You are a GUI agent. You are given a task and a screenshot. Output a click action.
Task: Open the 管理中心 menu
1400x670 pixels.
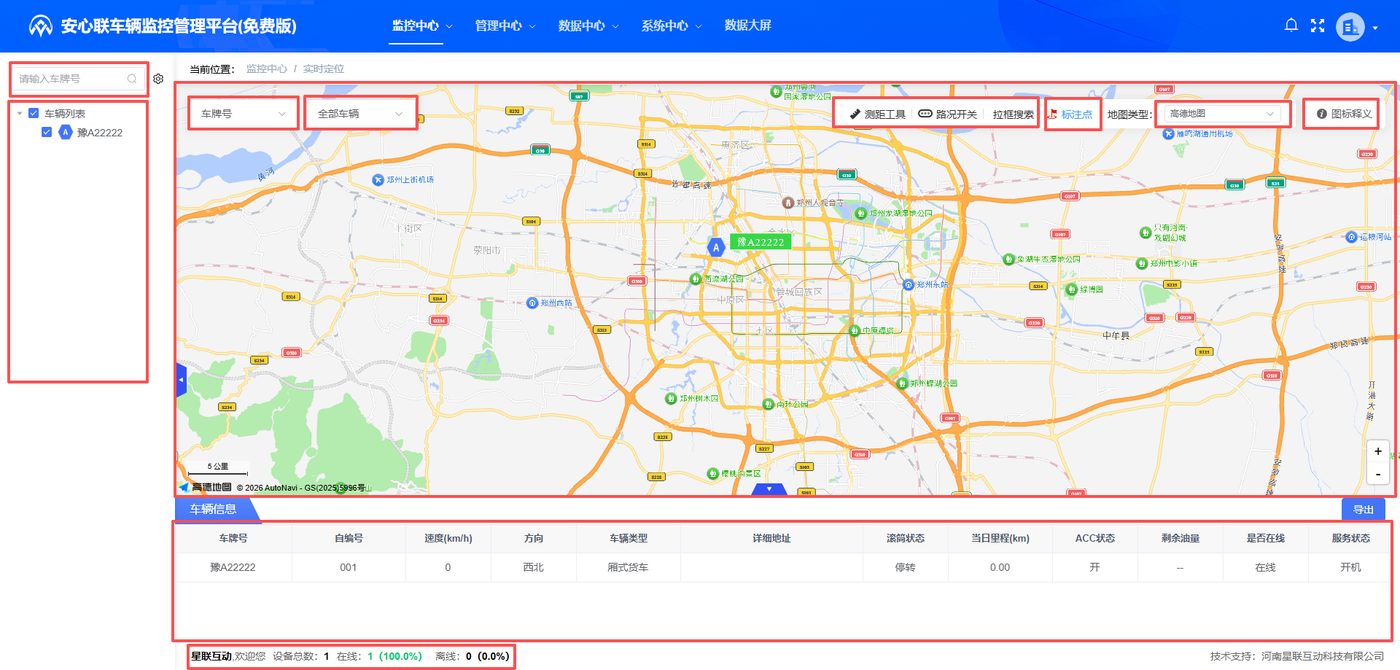pos(505,26)
